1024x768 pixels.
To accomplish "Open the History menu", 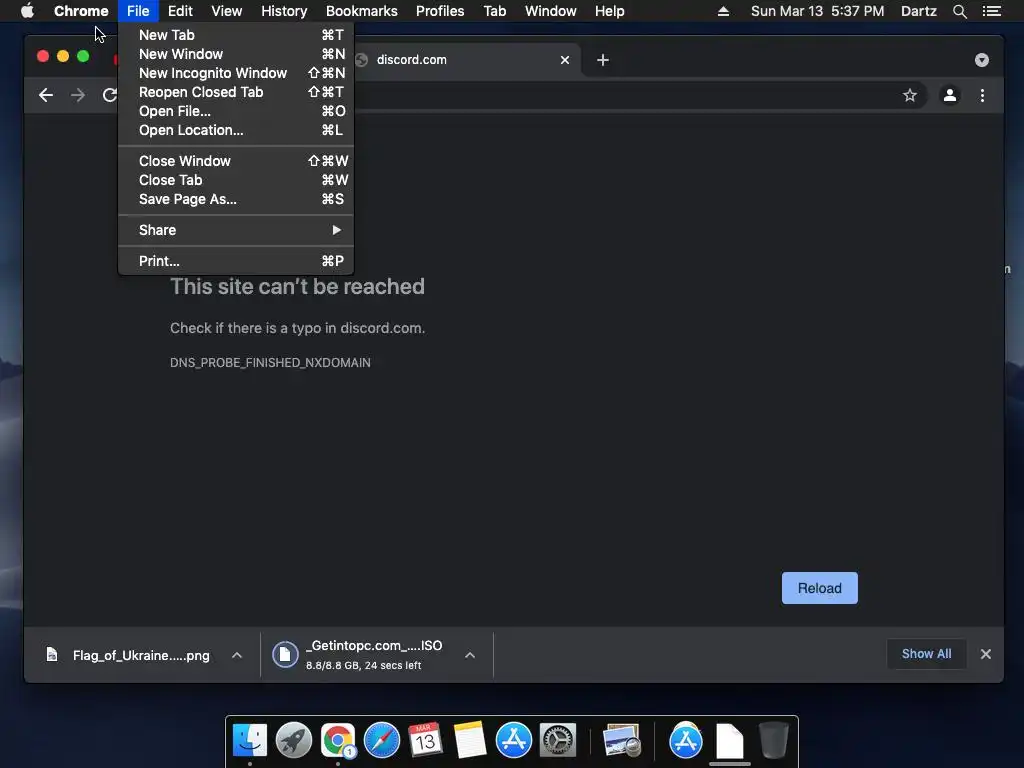I will (x=284, y=11).
